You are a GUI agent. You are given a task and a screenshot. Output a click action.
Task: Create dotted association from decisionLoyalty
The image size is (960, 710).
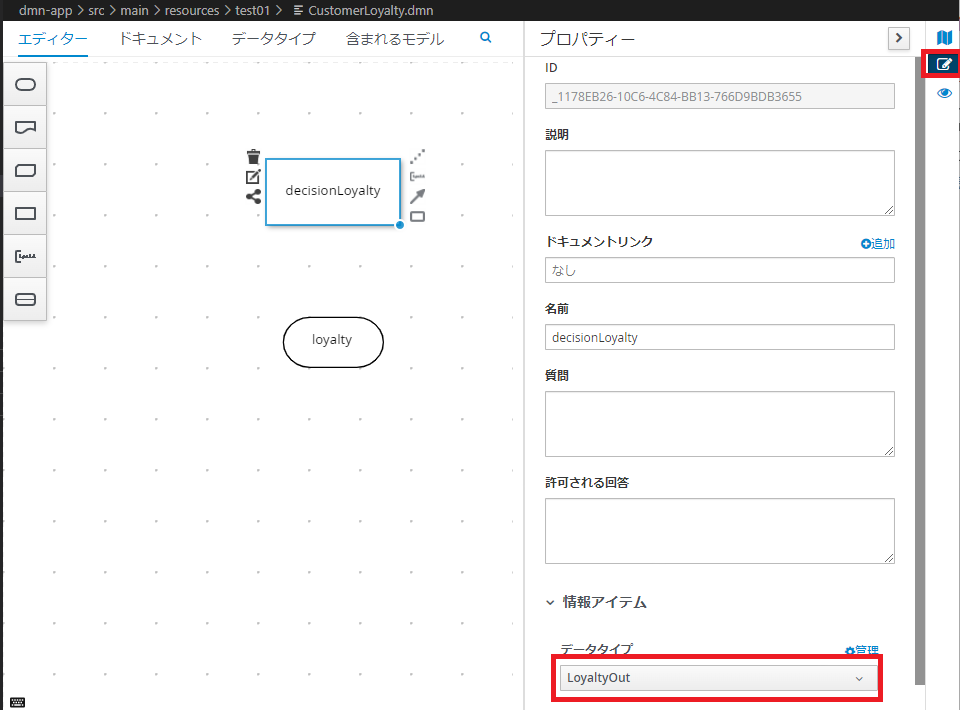(x=418, y=156)
